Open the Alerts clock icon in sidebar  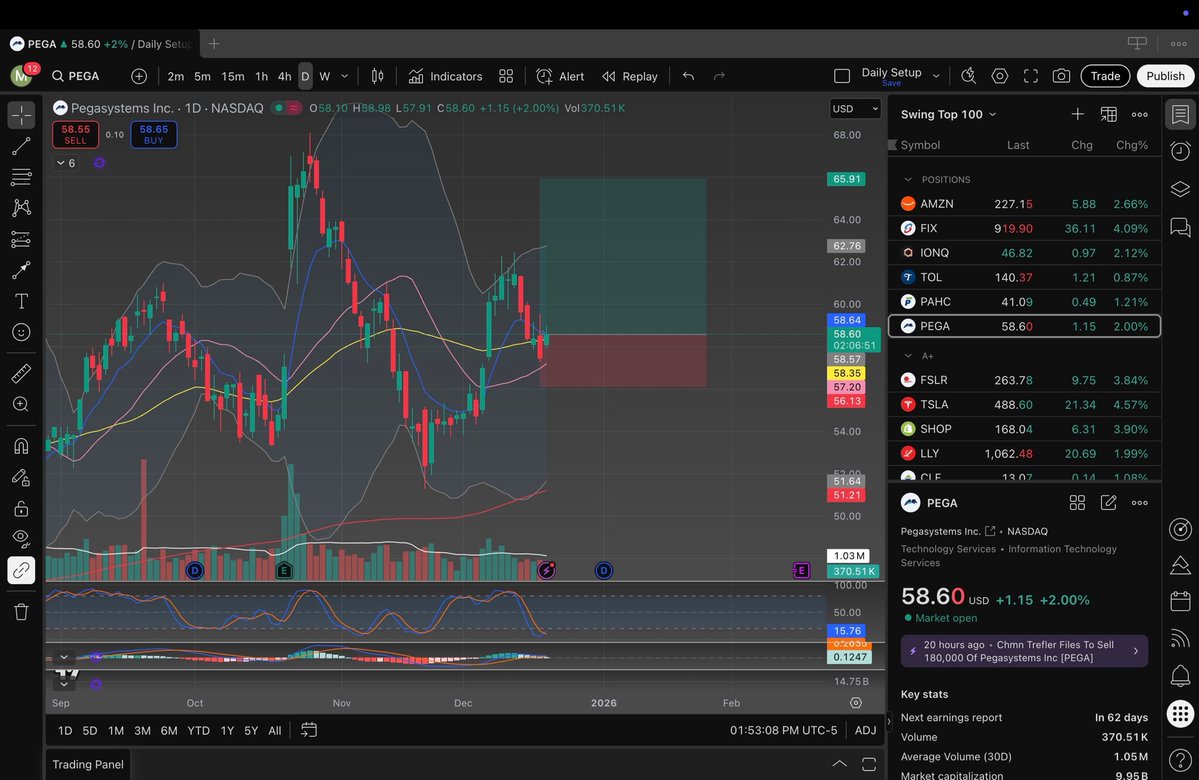pos(1181,151)
